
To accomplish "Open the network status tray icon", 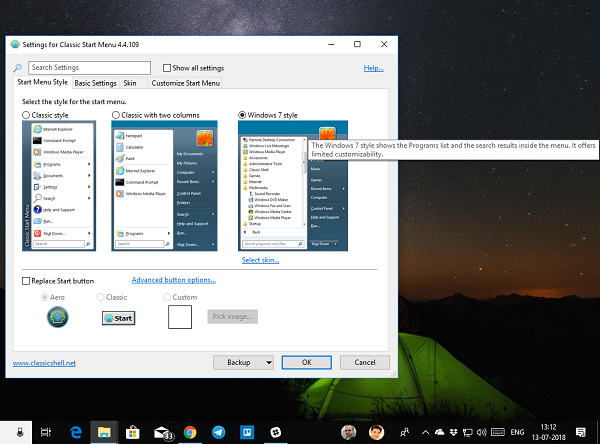I will coord(467,433).
